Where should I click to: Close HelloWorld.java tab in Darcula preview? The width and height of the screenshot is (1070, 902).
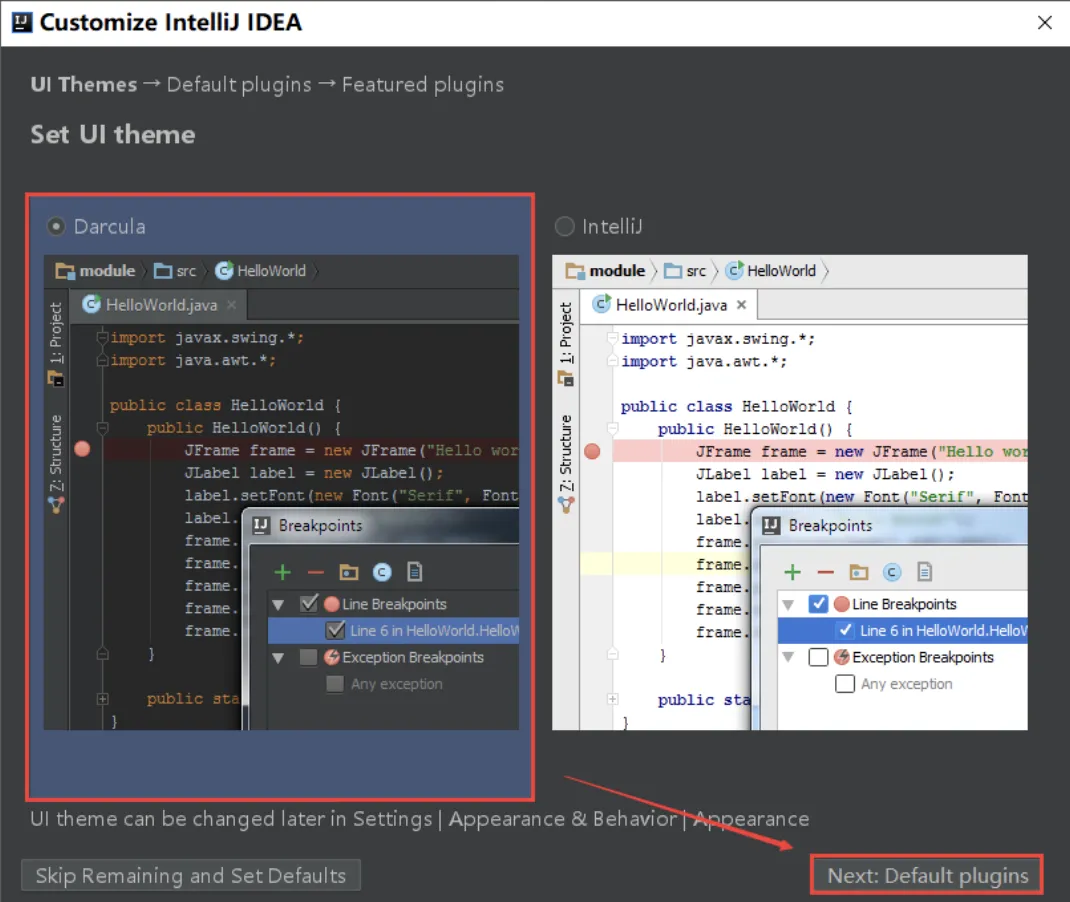click(x=232, y=304)
